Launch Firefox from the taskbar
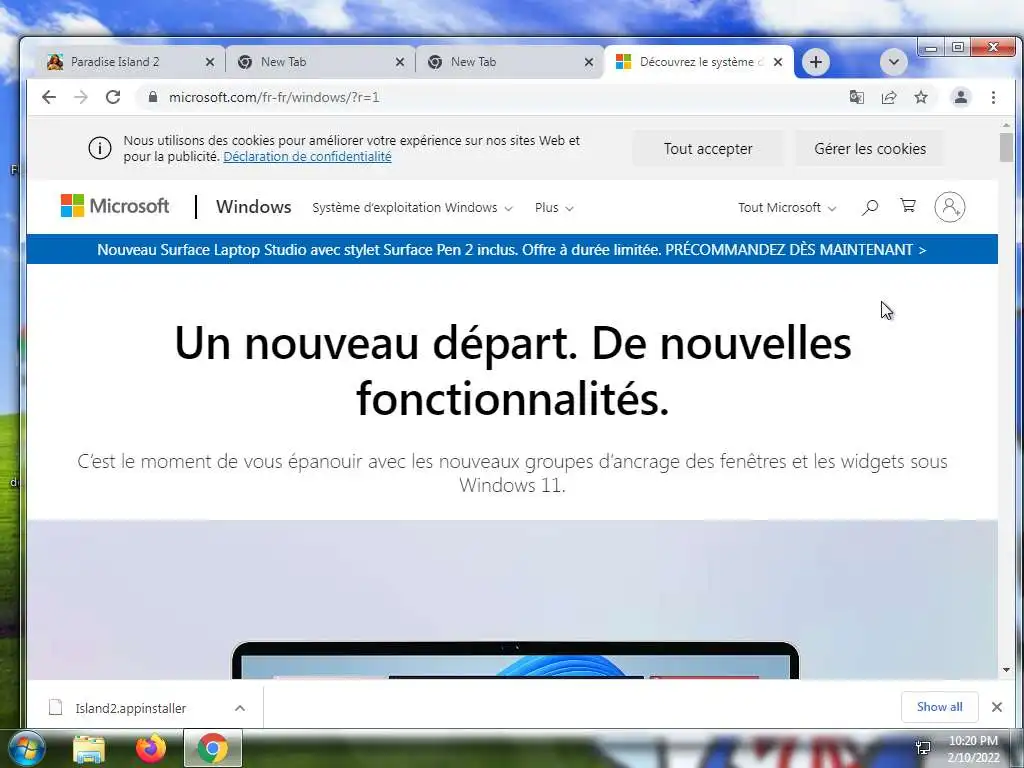1024x768 pixels. [x=151, y=748]
